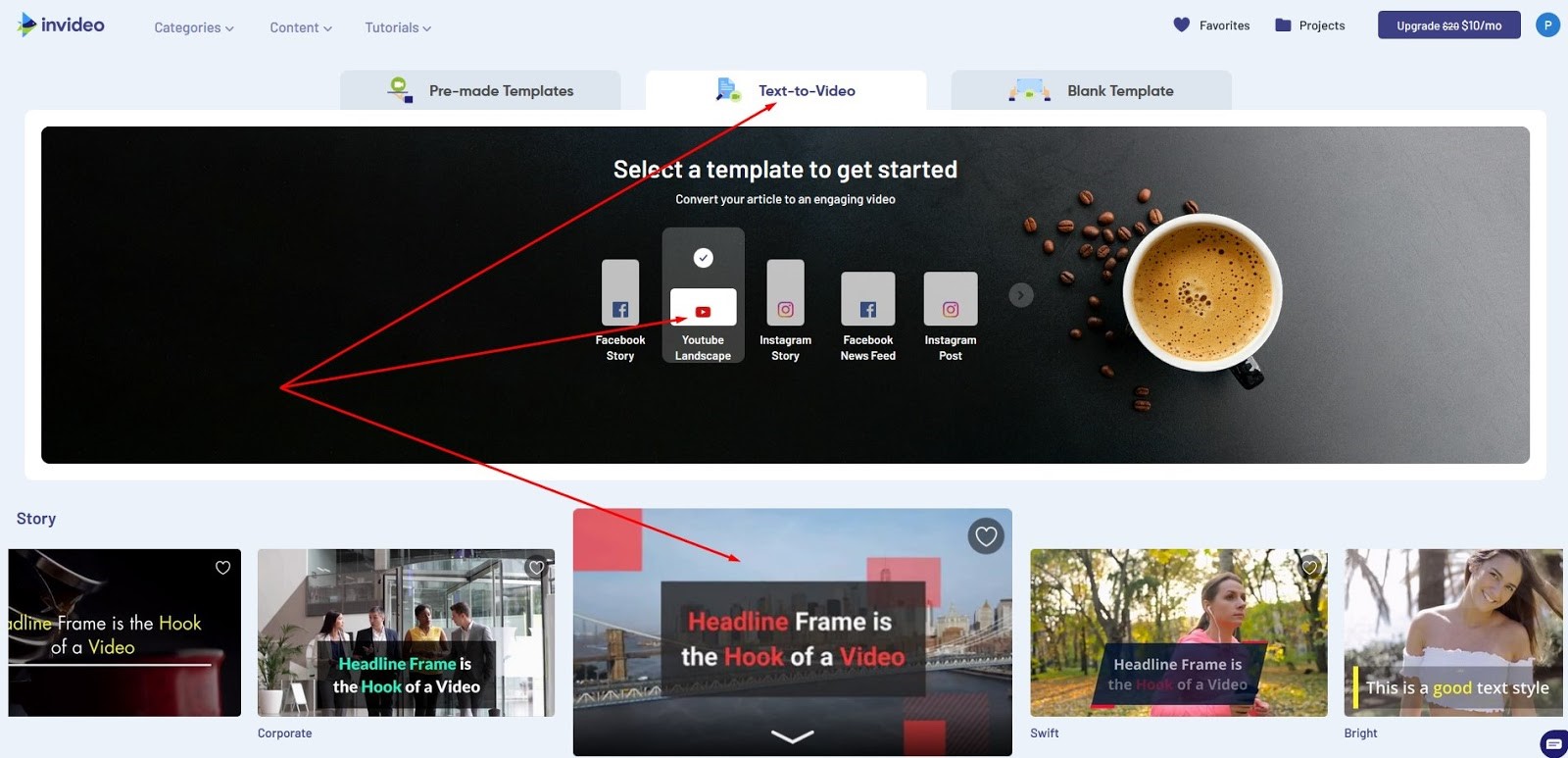The width and height of the screenshot is (1568, 758).
Task: Open the Favorites link
Action: tap(1211, 25)
